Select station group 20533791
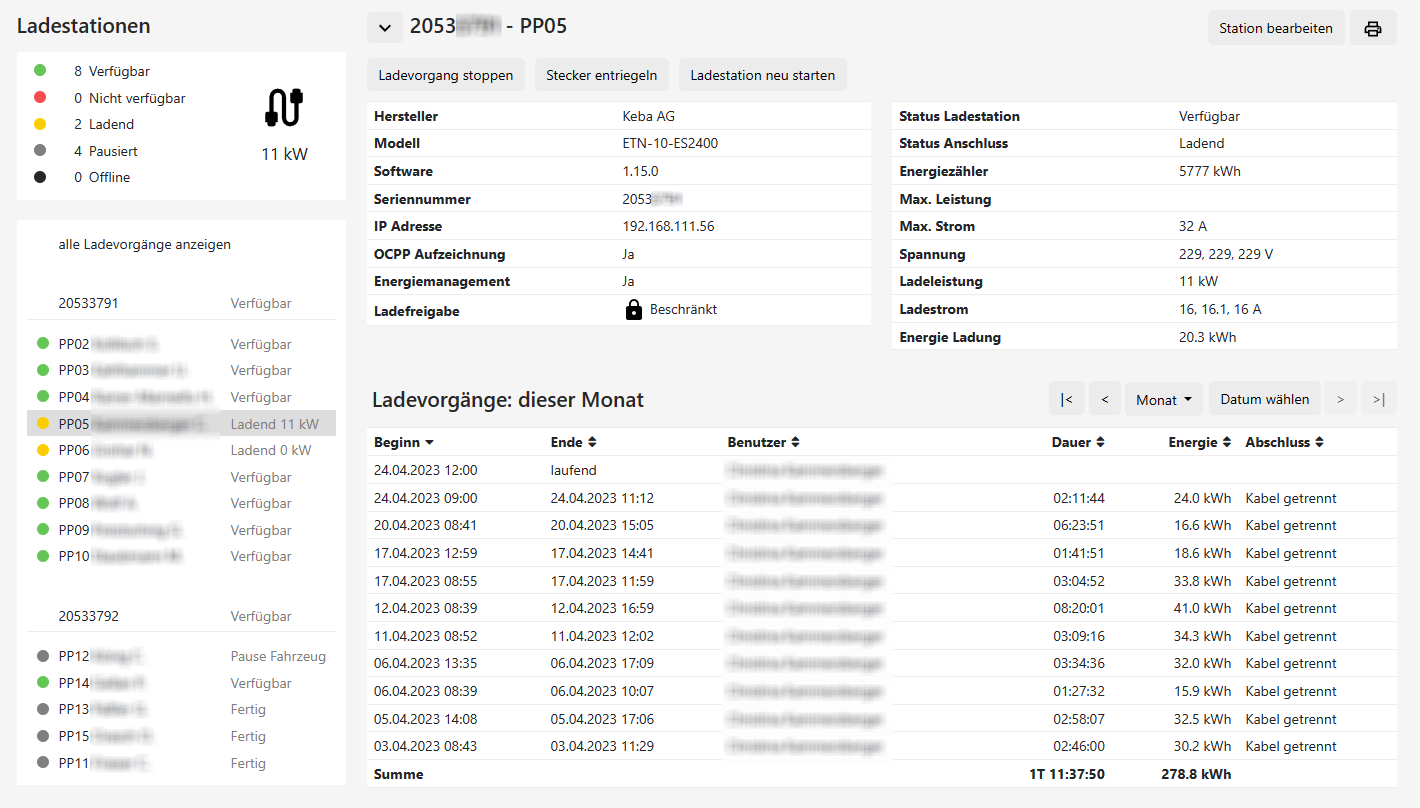This screenshot has width=1420, height=808. (181, 303)
